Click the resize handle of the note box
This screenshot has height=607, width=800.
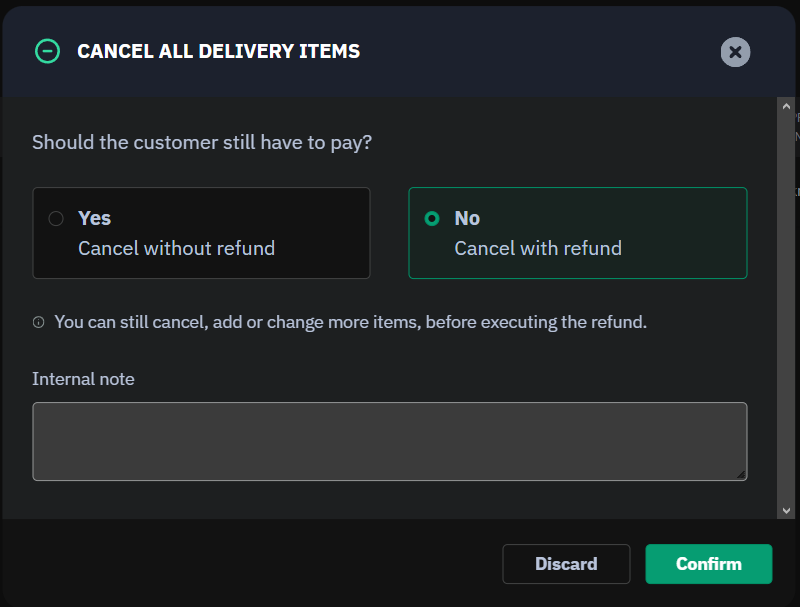pos(741,475)
